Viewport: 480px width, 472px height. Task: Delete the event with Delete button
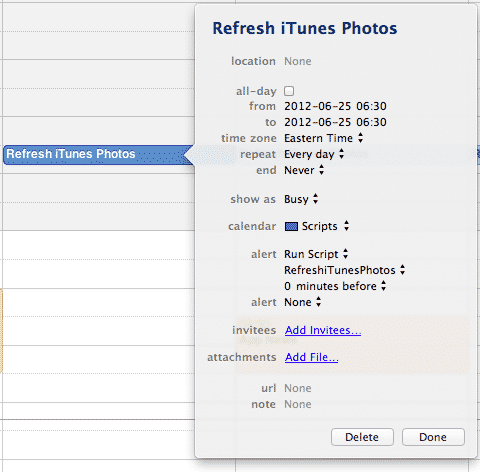pyautogui.click(x=362, y=437)
